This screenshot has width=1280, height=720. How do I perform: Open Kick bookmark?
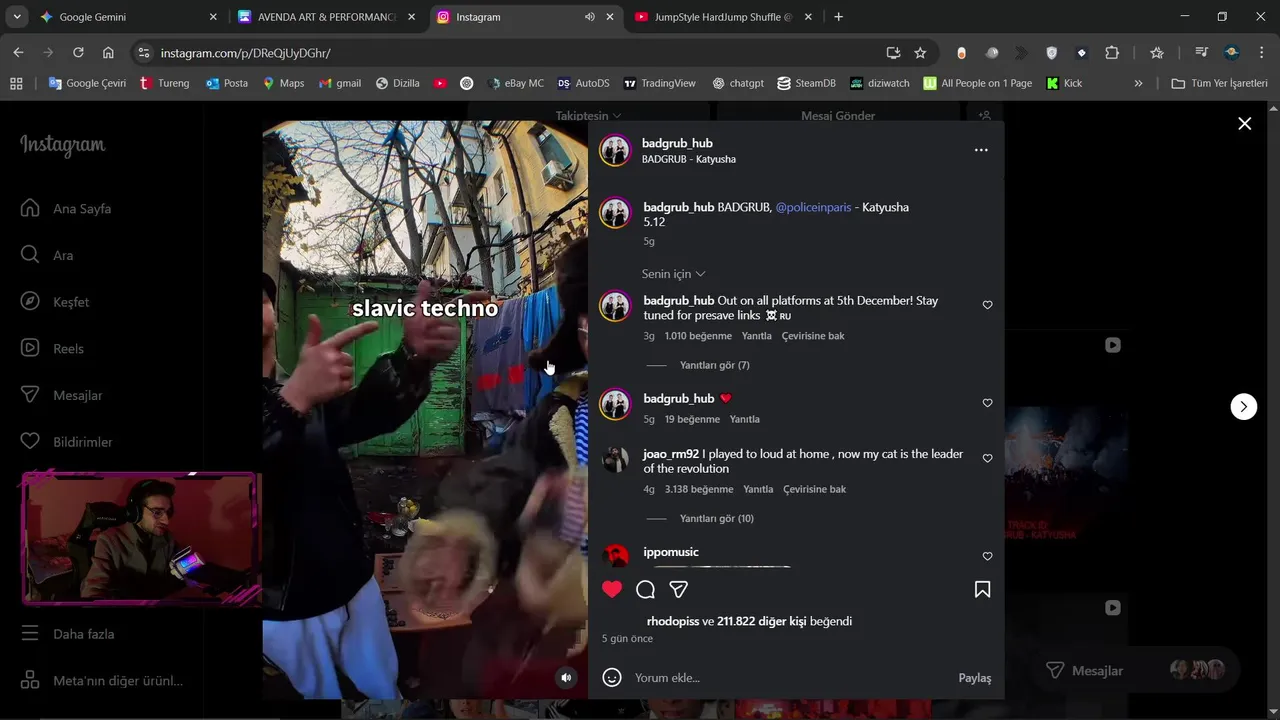pyautogui.click(x=1064, y=83)
